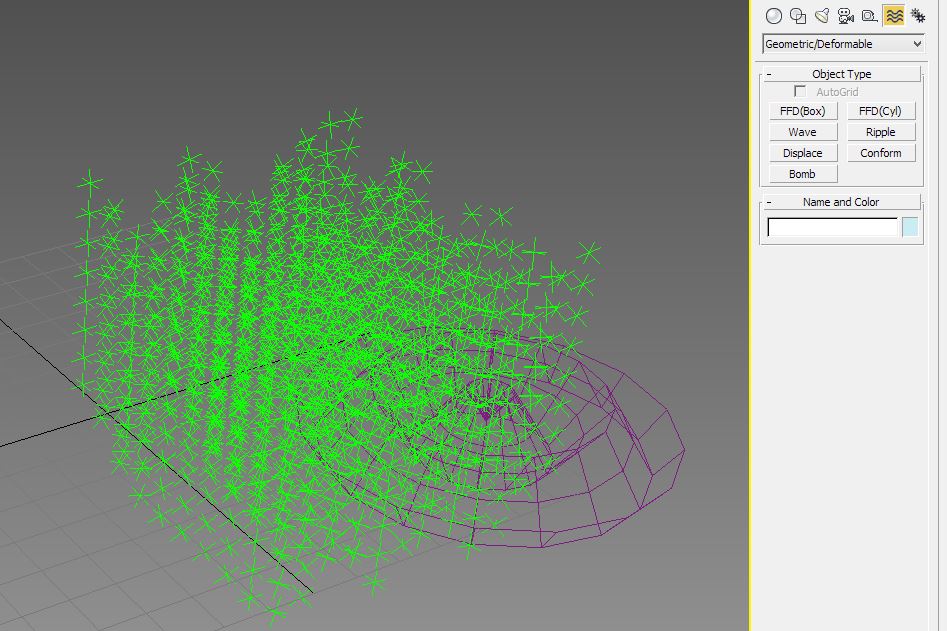Screen dimensions: 947x631
Task: Select the Systems category icon
Action: coord(917,16)
